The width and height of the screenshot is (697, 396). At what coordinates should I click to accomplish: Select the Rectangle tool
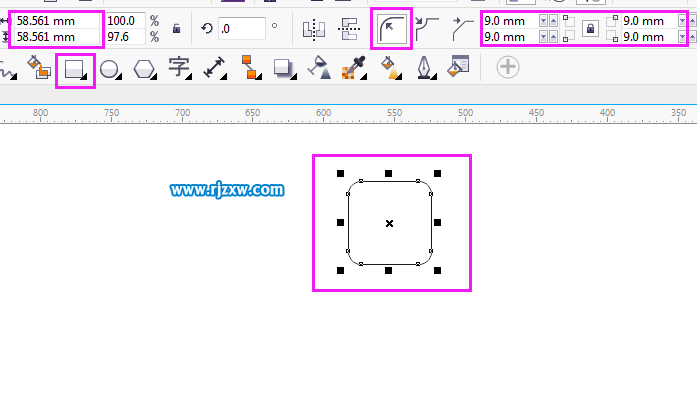pyautogui.click(x=75, y=70)
